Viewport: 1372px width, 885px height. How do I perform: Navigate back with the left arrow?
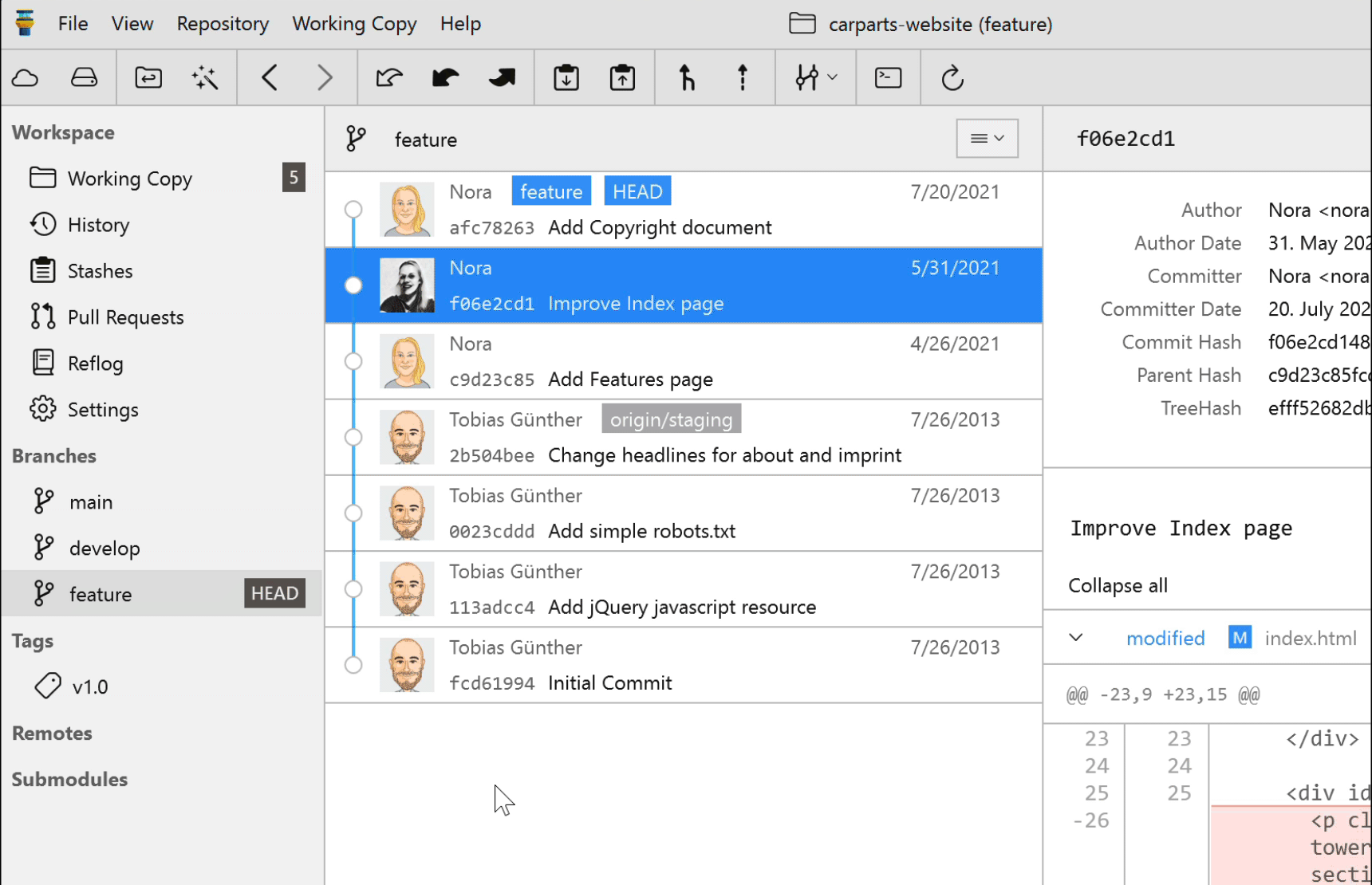pyautogui.click(x=270, y=78)
